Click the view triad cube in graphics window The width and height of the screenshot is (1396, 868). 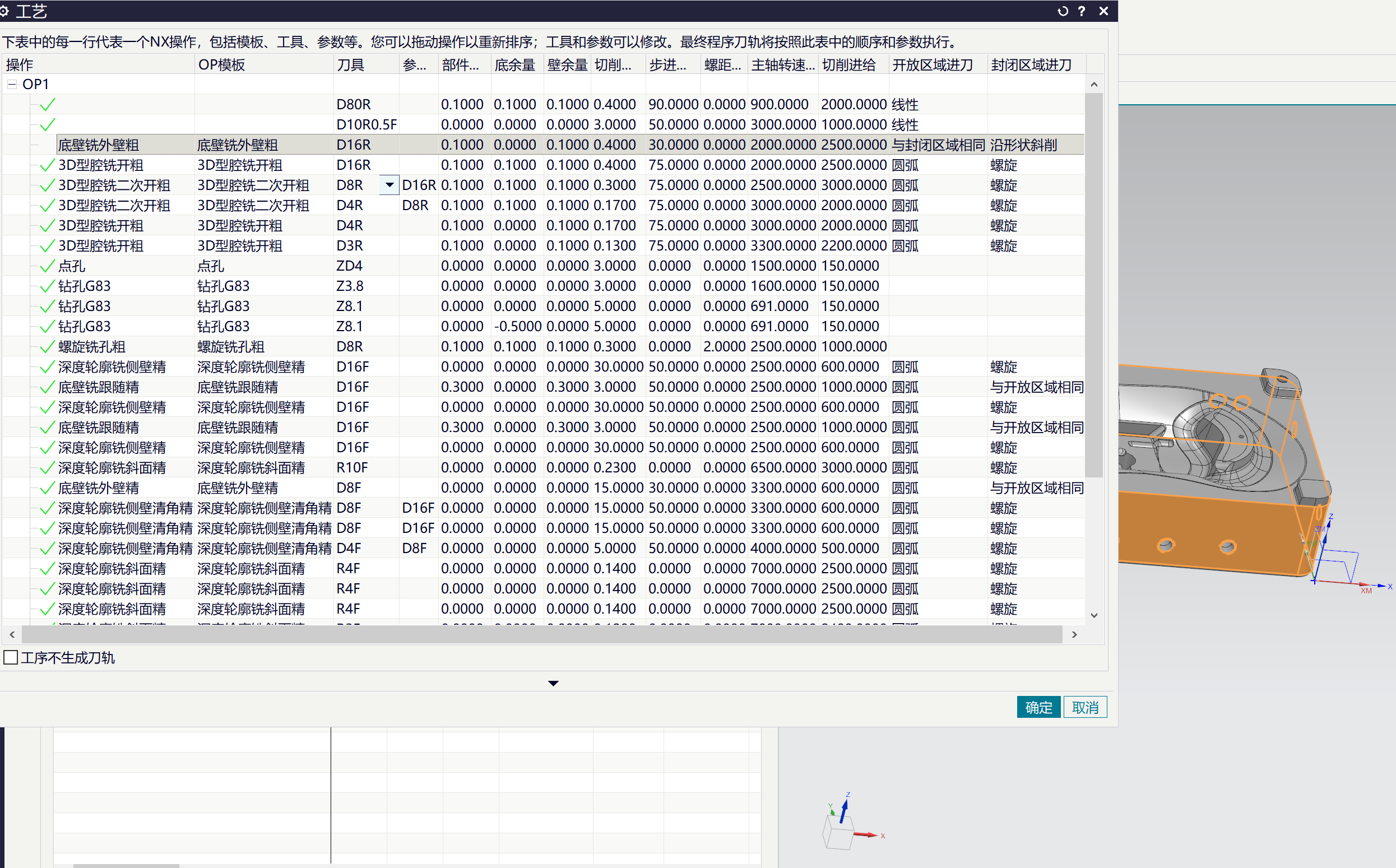coord(838,832)
